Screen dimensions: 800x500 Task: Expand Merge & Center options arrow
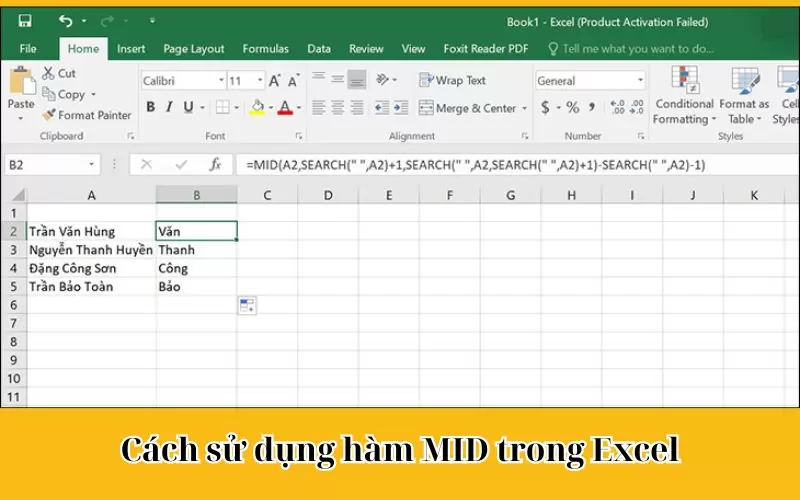(524, 108)
